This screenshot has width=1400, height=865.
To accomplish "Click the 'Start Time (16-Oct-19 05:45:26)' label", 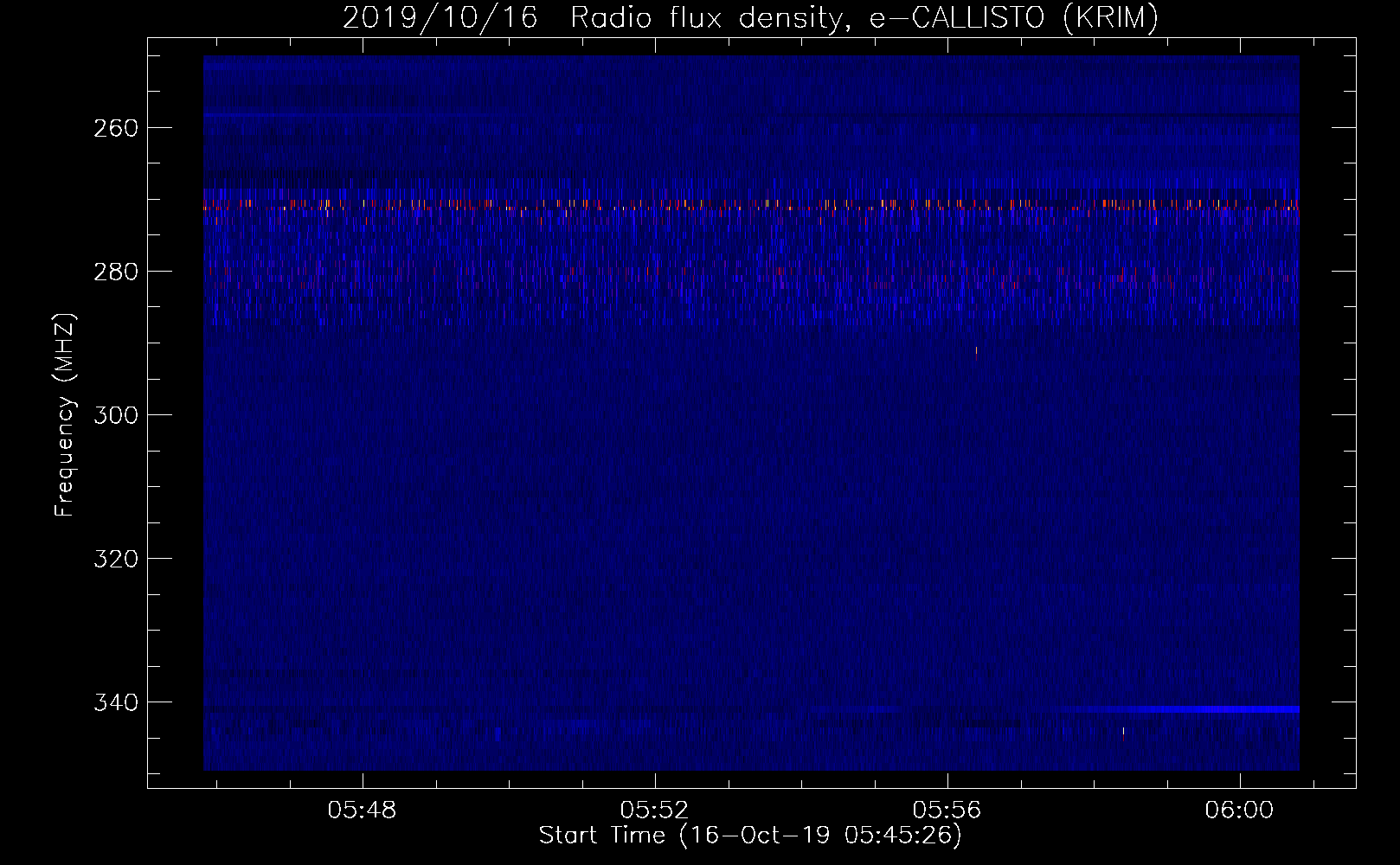I will click(x=750, y=836).
